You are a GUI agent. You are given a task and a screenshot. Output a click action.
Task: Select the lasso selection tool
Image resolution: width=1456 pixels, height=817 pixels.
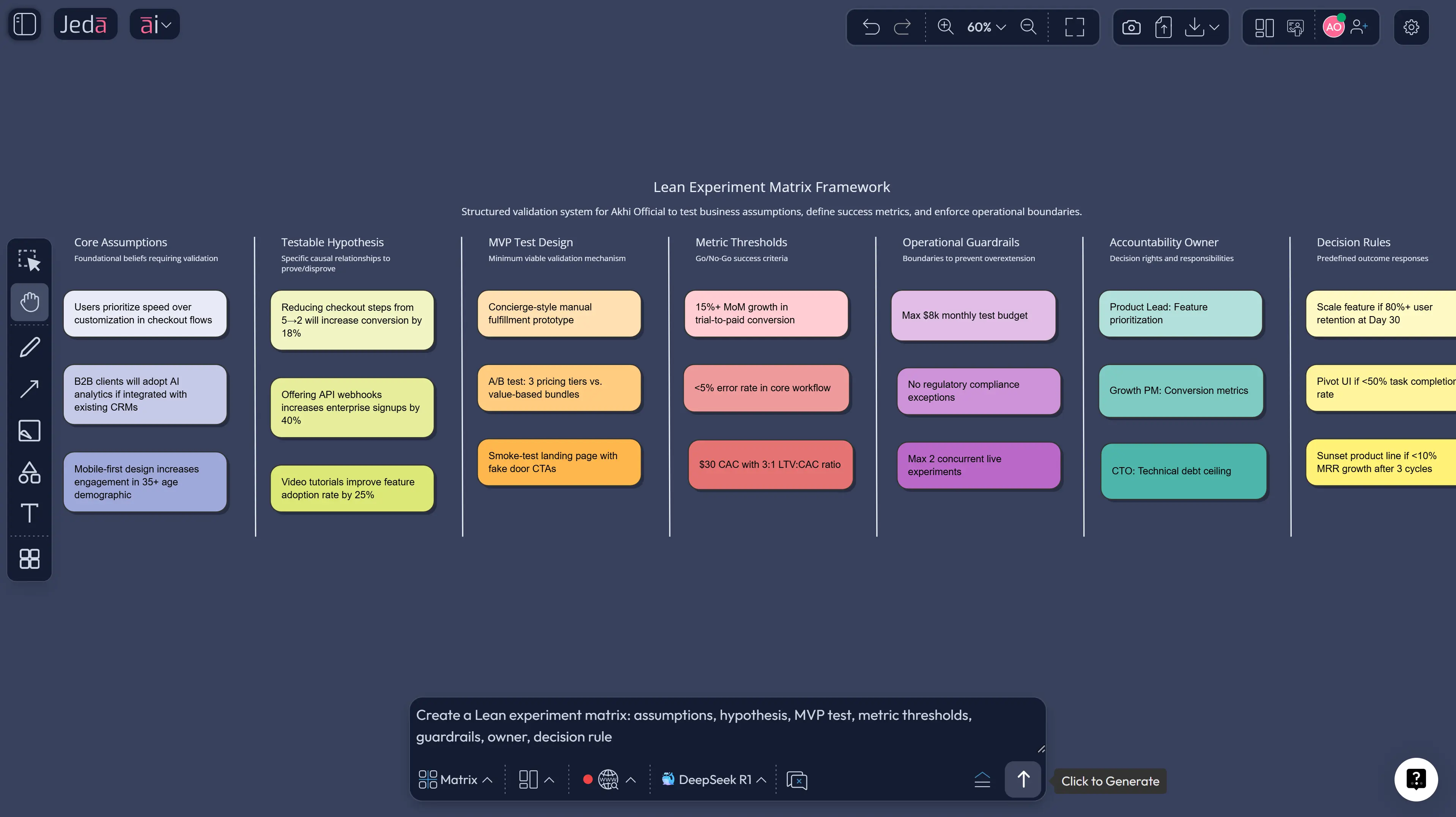(x=29, y=261)
